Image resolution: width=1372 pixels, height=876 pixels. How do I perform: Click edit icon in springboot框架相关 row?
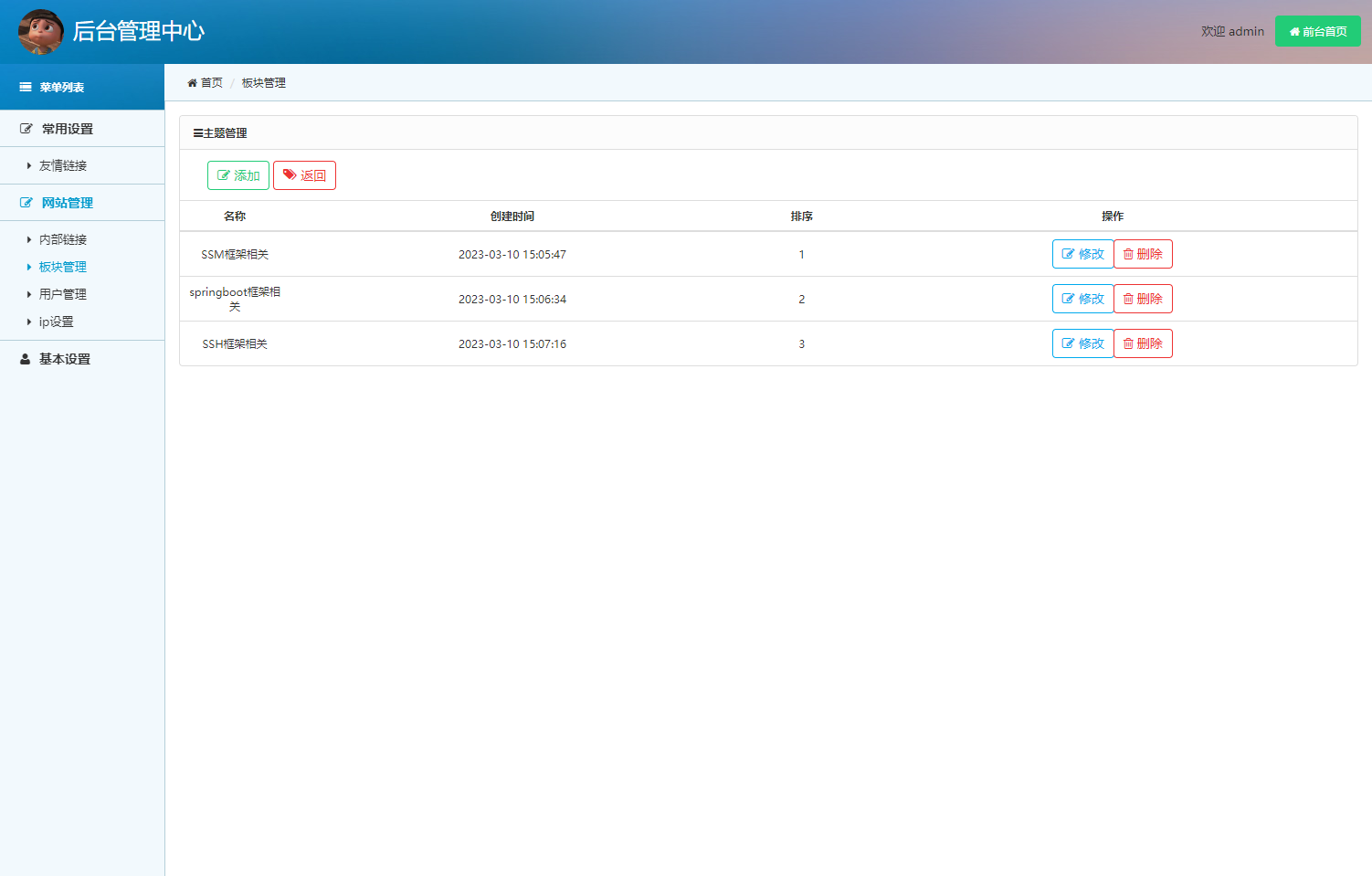(1068, 299)
